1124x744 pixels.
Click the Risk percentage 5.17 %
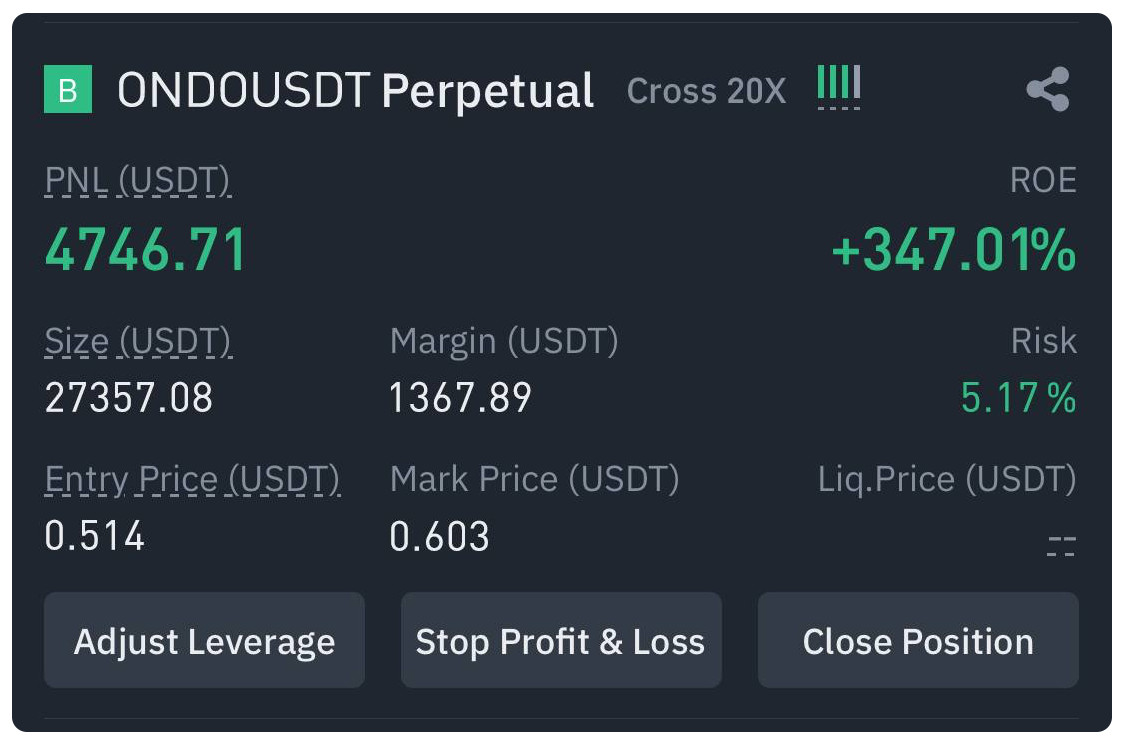click(1018, 398)
